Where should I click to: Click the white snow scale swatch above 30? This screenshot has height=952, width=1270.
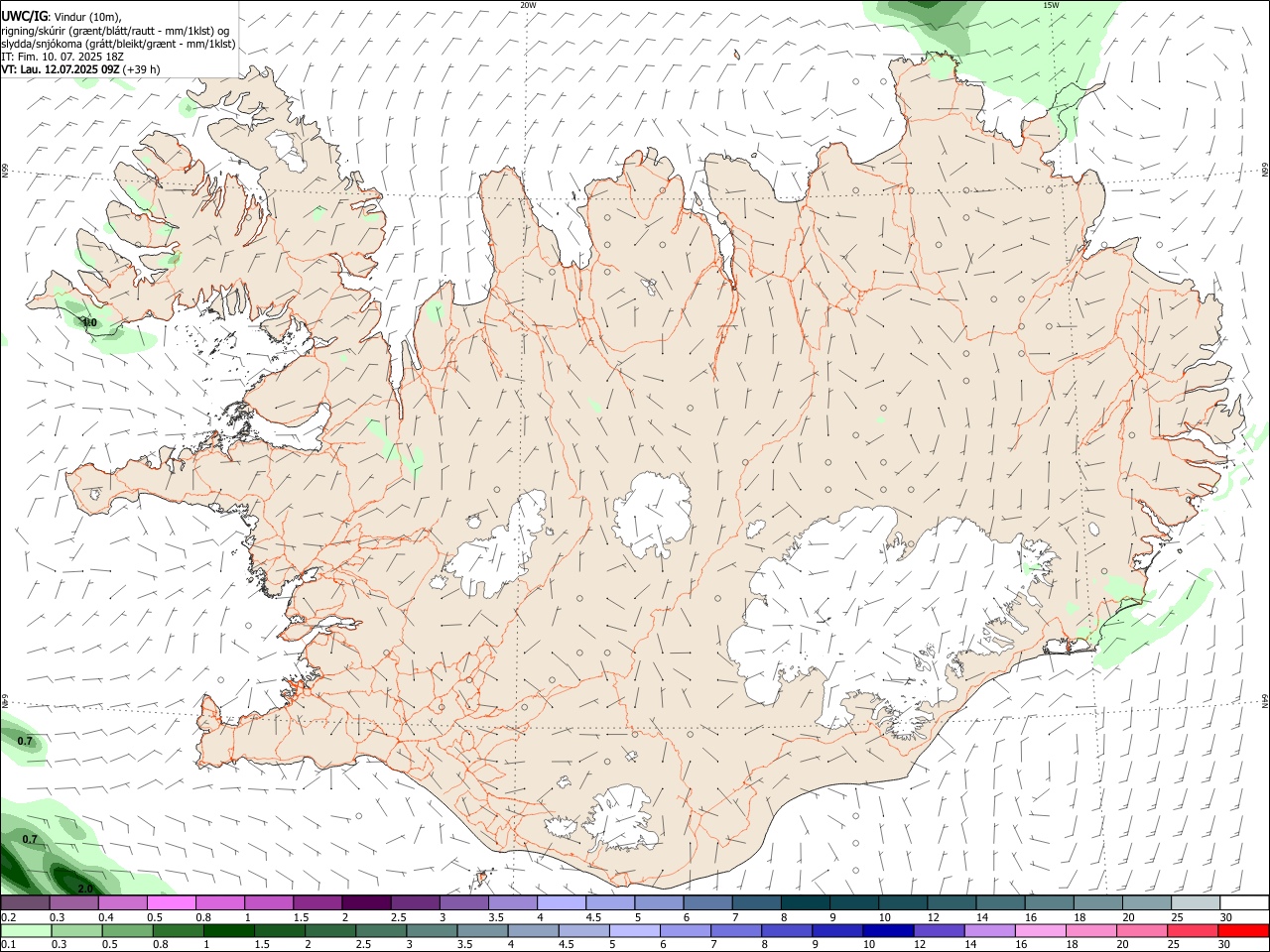point(1244,903)
